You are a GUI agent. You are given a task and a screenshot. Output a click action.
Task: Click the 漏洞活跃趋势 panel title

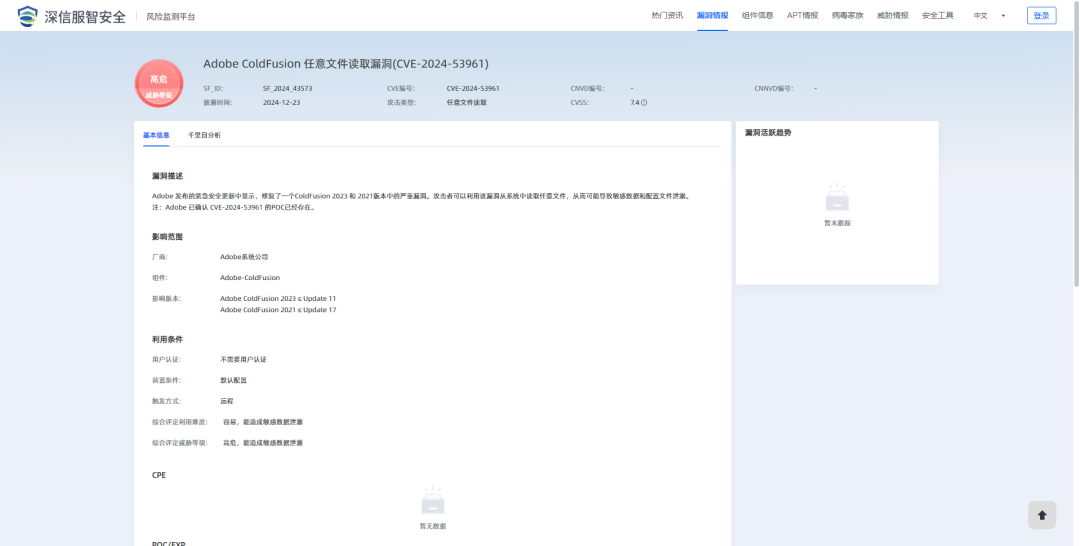(x=768, y=132)
